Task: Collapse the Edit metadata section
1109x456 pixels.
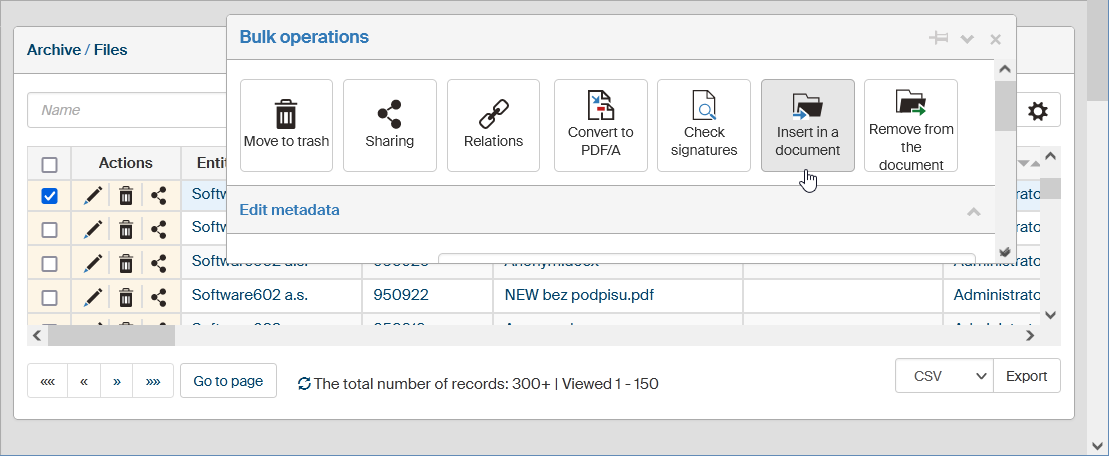Action: [973, 211]
